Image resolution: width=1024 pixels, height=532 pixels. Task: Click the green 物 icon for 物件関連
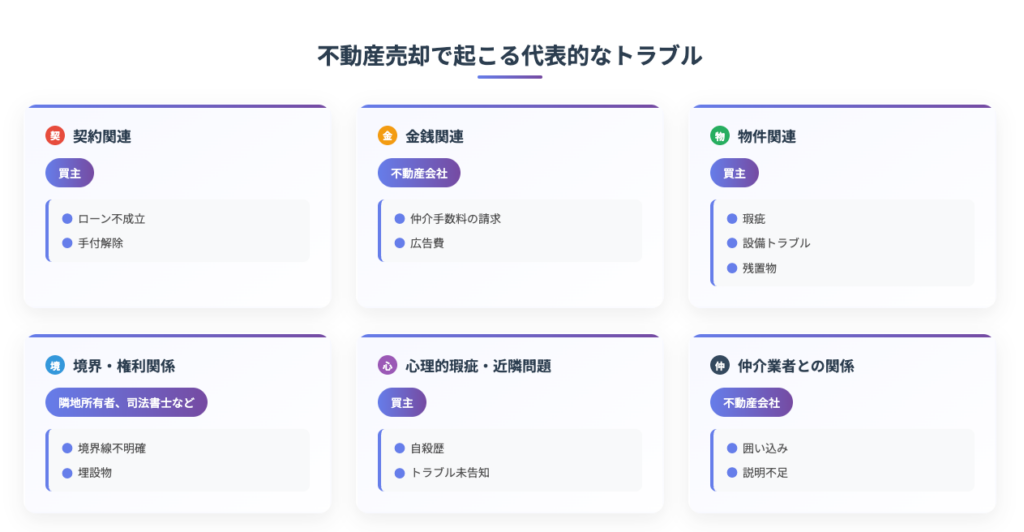(720, 136)
